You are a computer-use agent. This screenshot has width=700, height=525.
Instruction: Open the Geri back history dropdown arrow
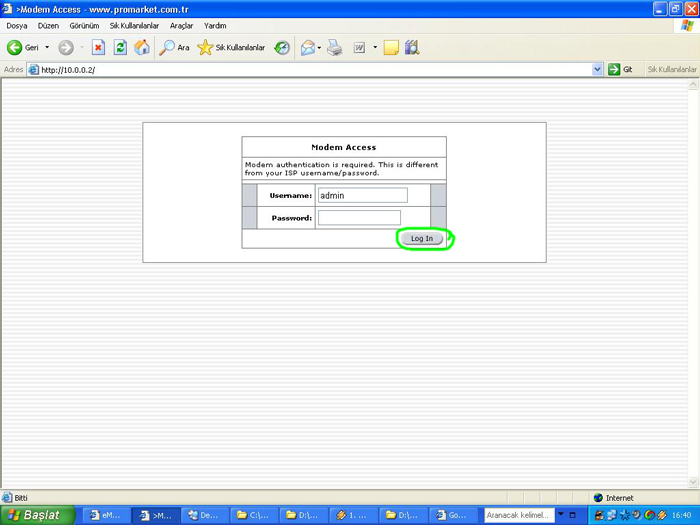coord(47,47)
